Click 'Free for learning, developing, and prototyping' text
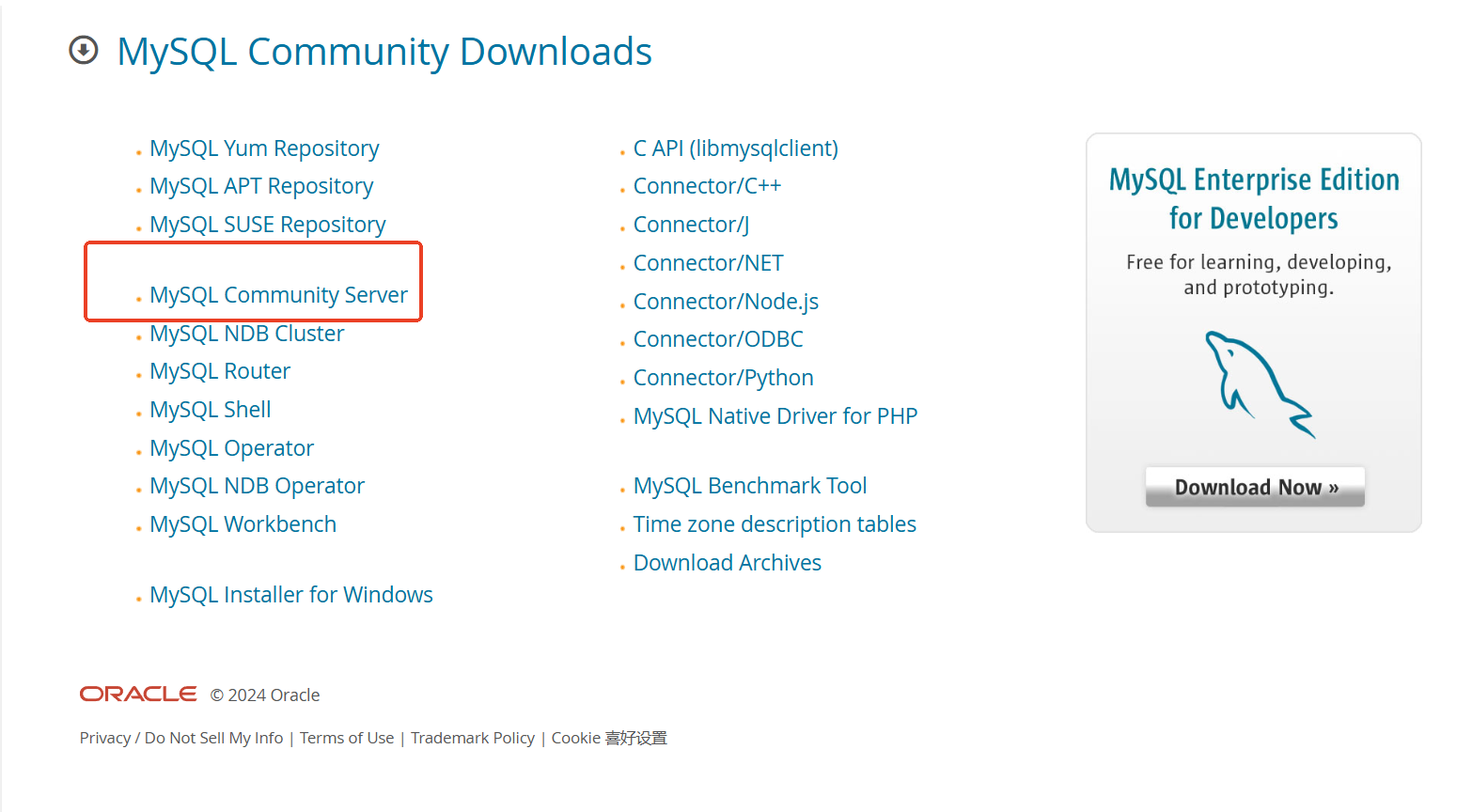The width and height of the screenshot is (1472, 812). [1259, 274]
